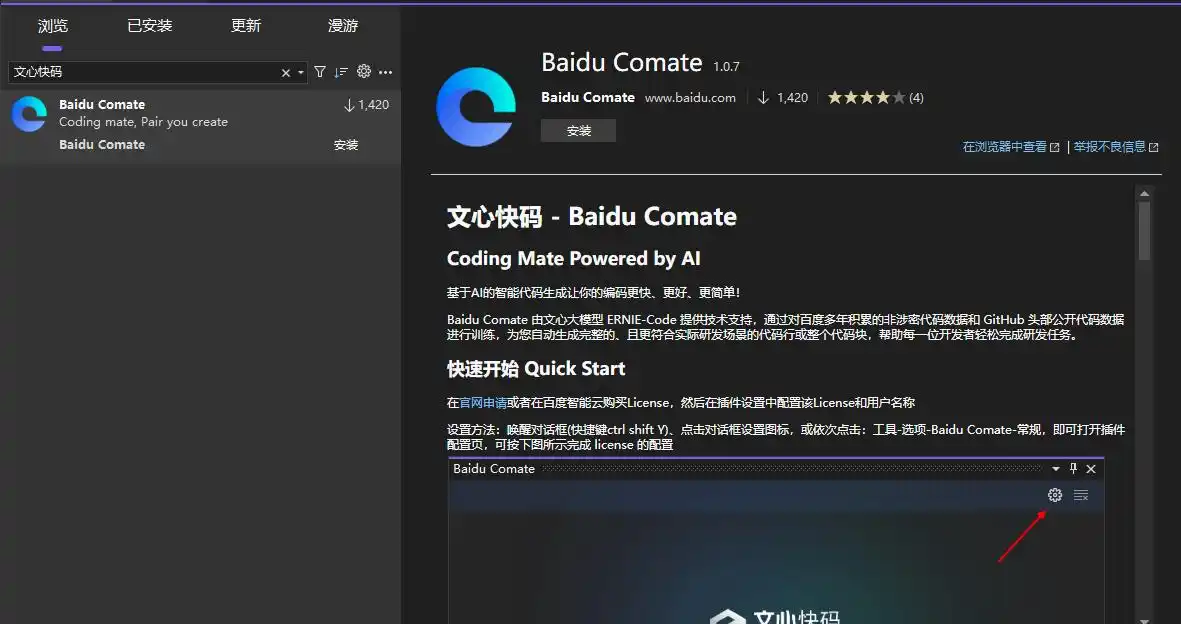Switch to the 浏览 (Browse) tab
The width and height of the screenshot is (1181, 624).
click(53, 26)
